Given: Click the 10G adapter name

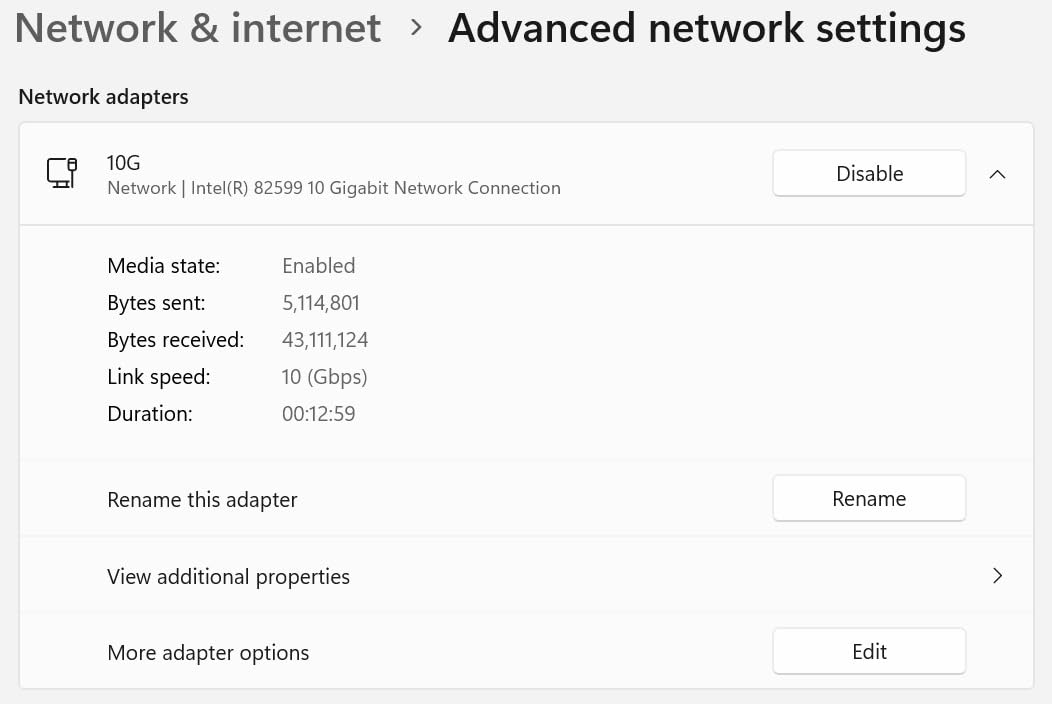Looking at the screenshot, I should [124, 163].
